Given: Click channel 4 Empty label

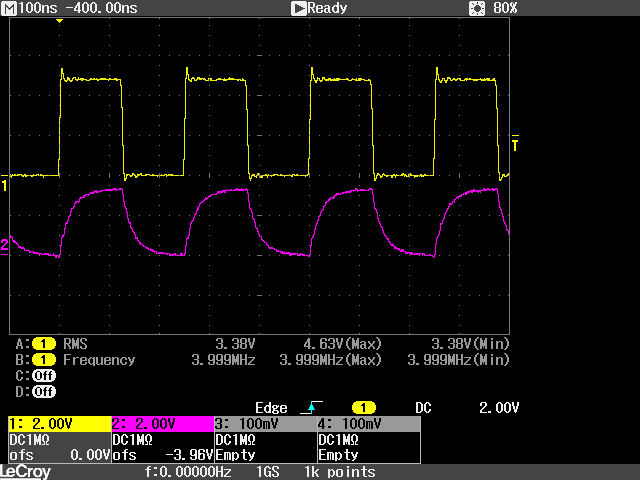Looking at the screenshot, I should tap(338, 455).
